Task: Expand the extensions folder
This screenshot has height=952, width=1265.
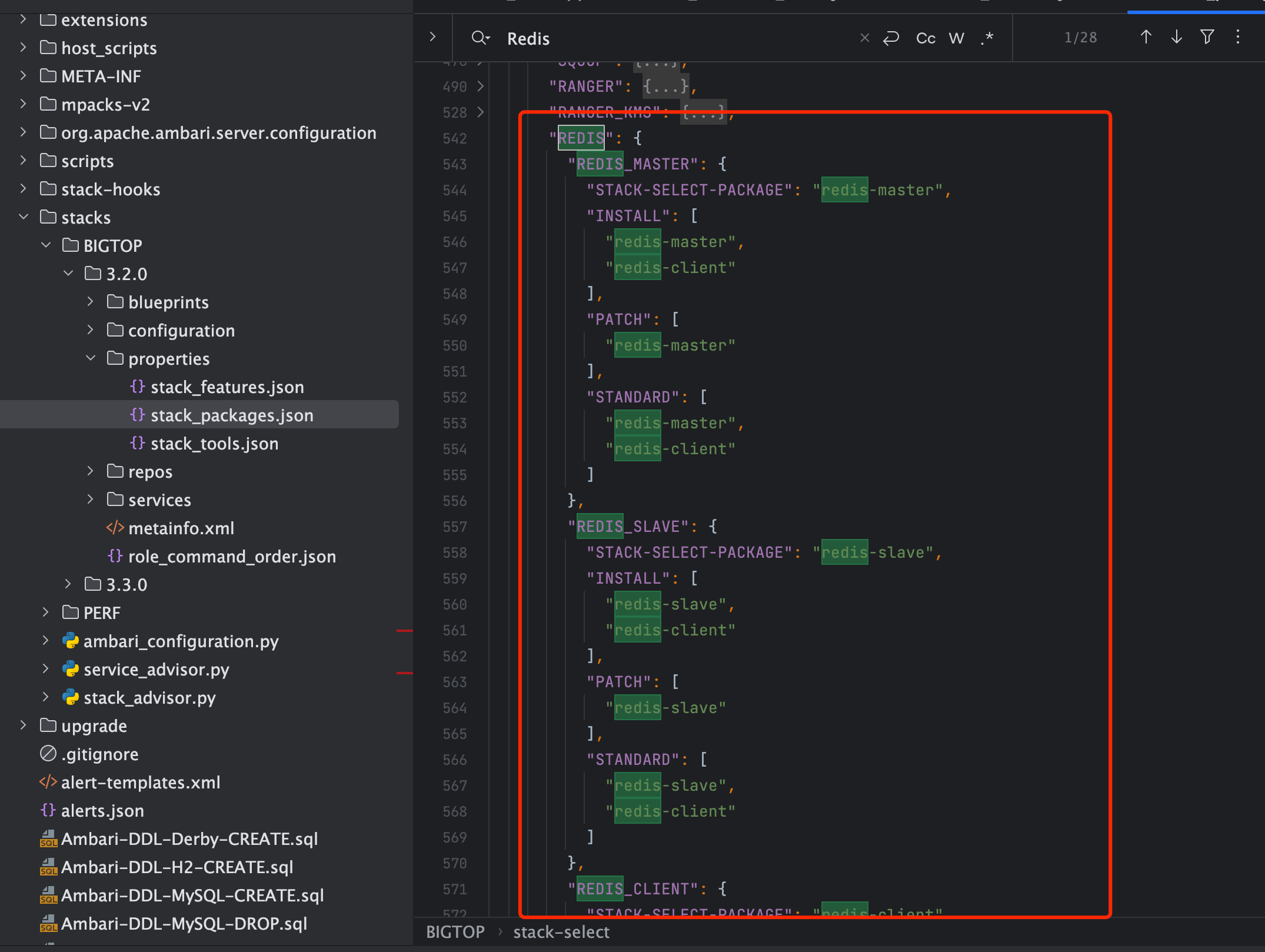Action: (23, 19)
